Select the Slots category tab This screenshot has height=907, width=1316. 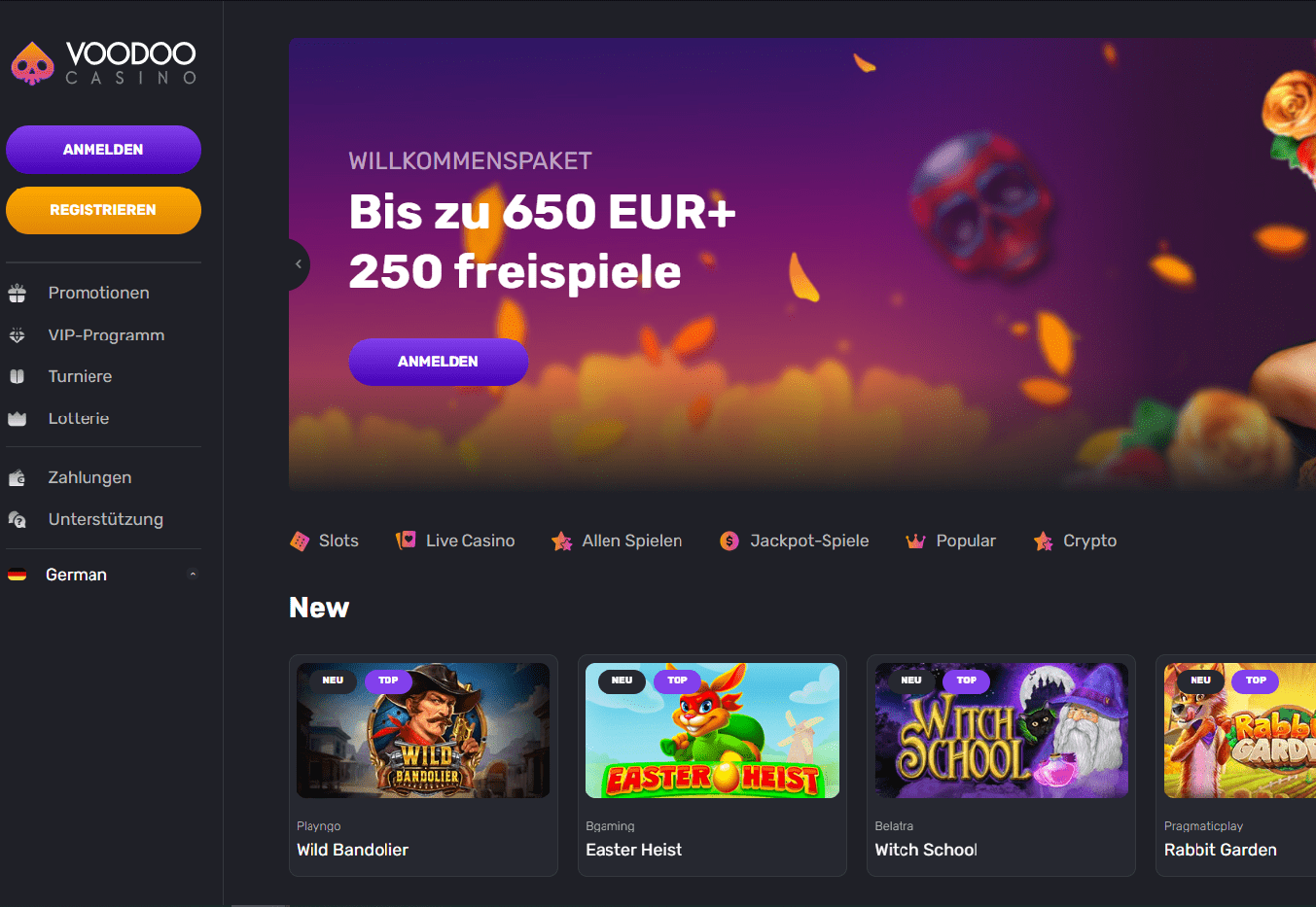coord(325,541)
